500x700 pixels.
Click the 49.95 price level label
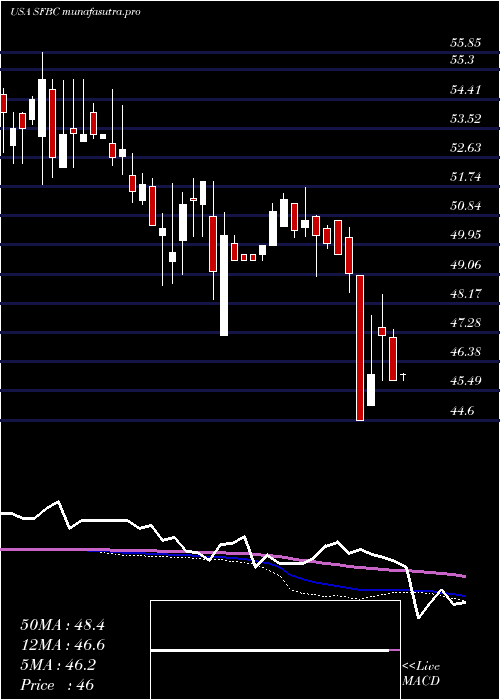(x=466, y=235)
